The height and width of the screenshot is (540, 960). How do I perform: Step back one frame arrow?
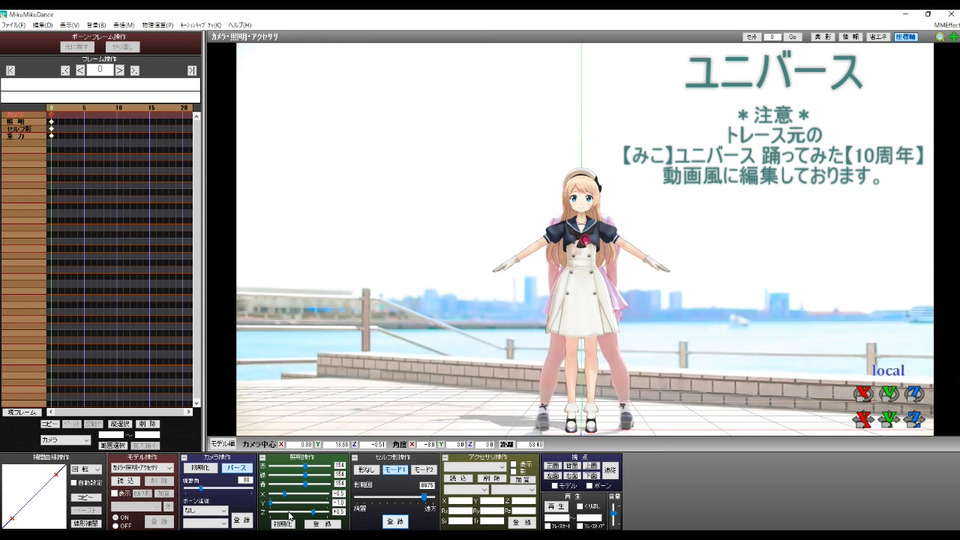click(80, 70)
